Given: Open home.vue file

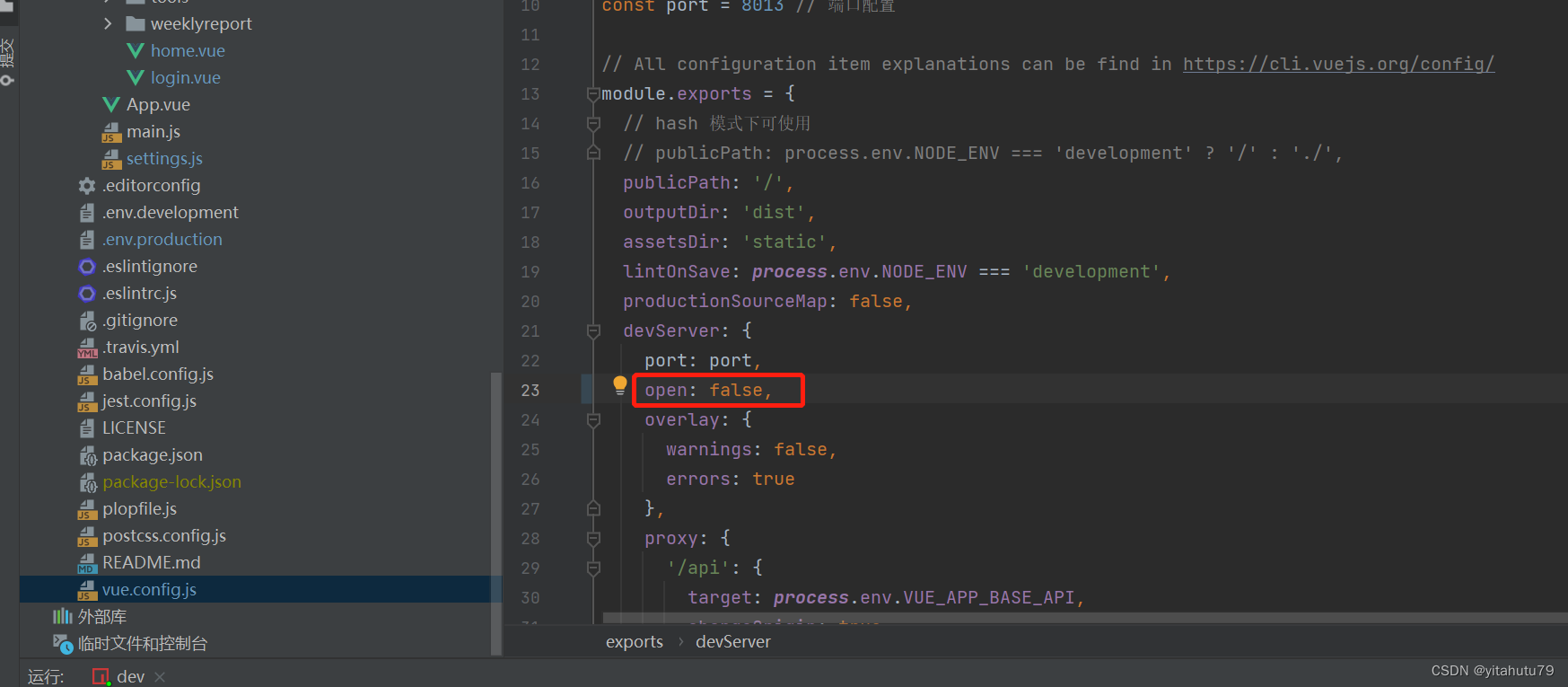Looking at the screenshot, I should point(188,50).
